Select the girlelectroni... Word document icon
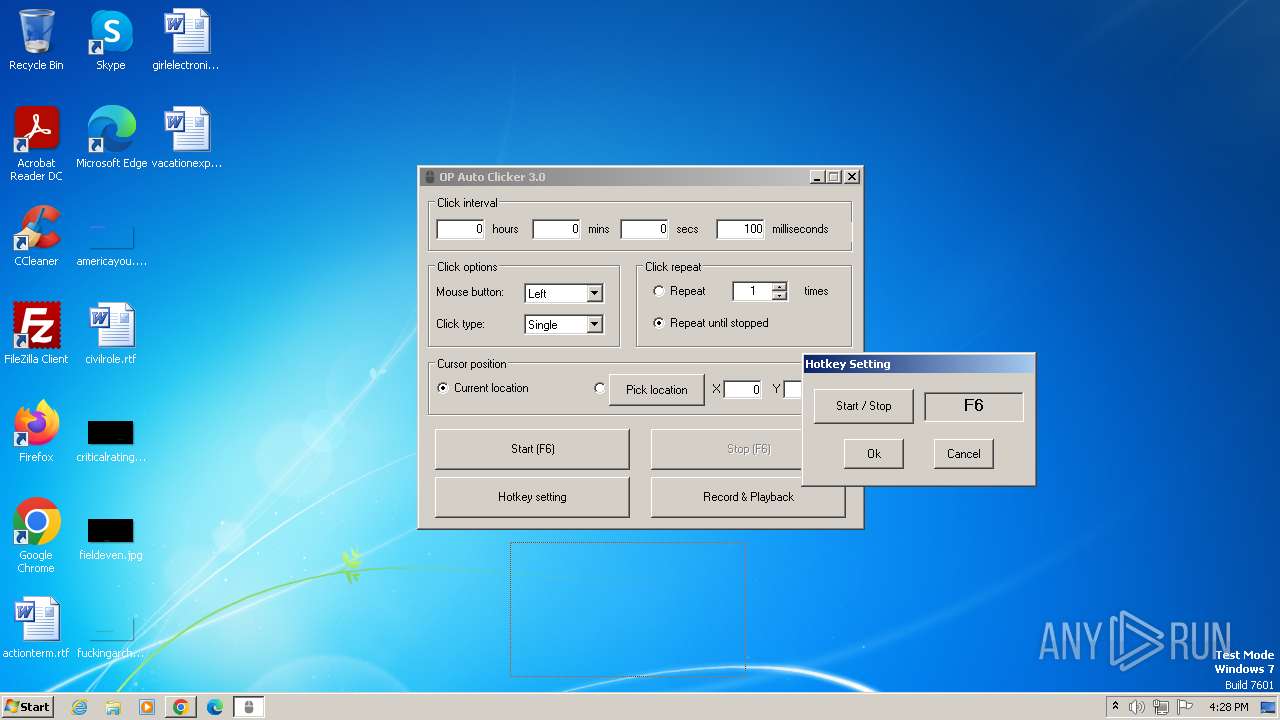This screenshot has height=720, width=1280. (186, 40)
